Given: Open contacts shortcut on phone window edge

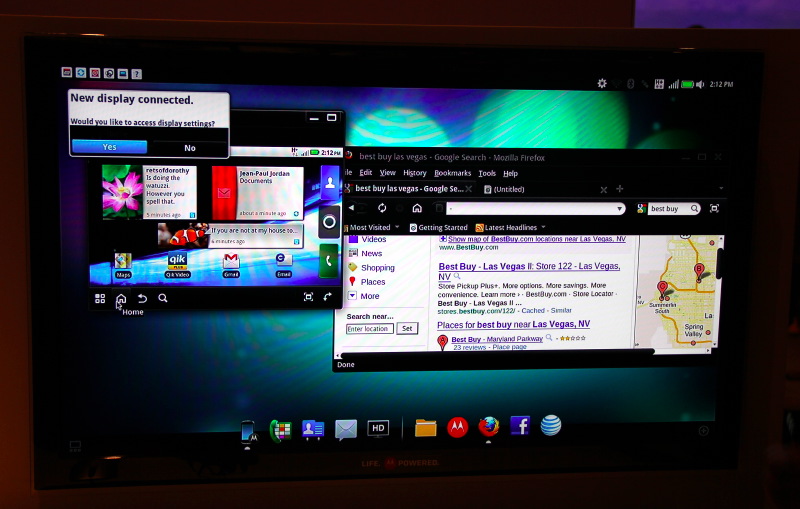Looking at the screenshot, I should pyautogui.click(x=330, y=183).
